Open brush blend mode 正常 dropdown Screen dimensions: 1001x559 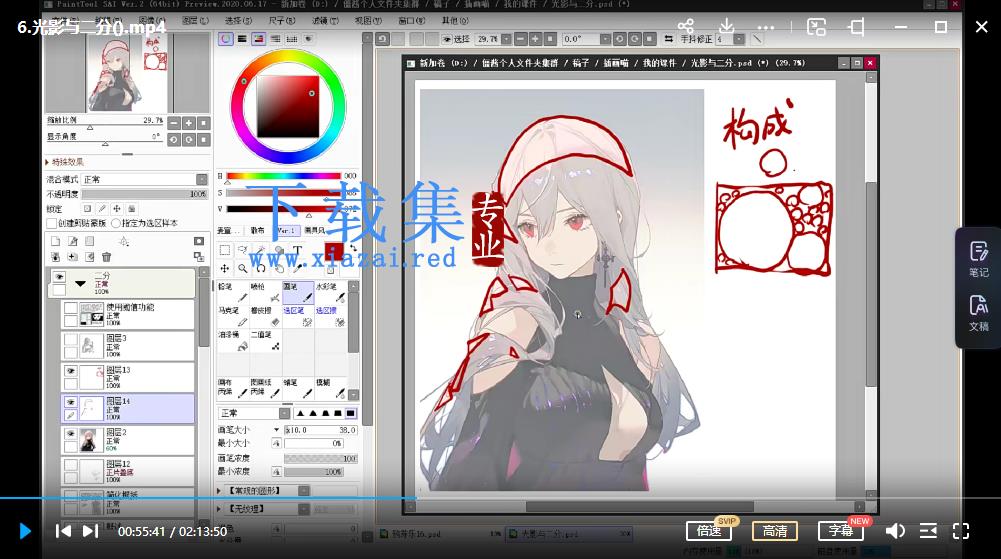click(x=252, y=414)
